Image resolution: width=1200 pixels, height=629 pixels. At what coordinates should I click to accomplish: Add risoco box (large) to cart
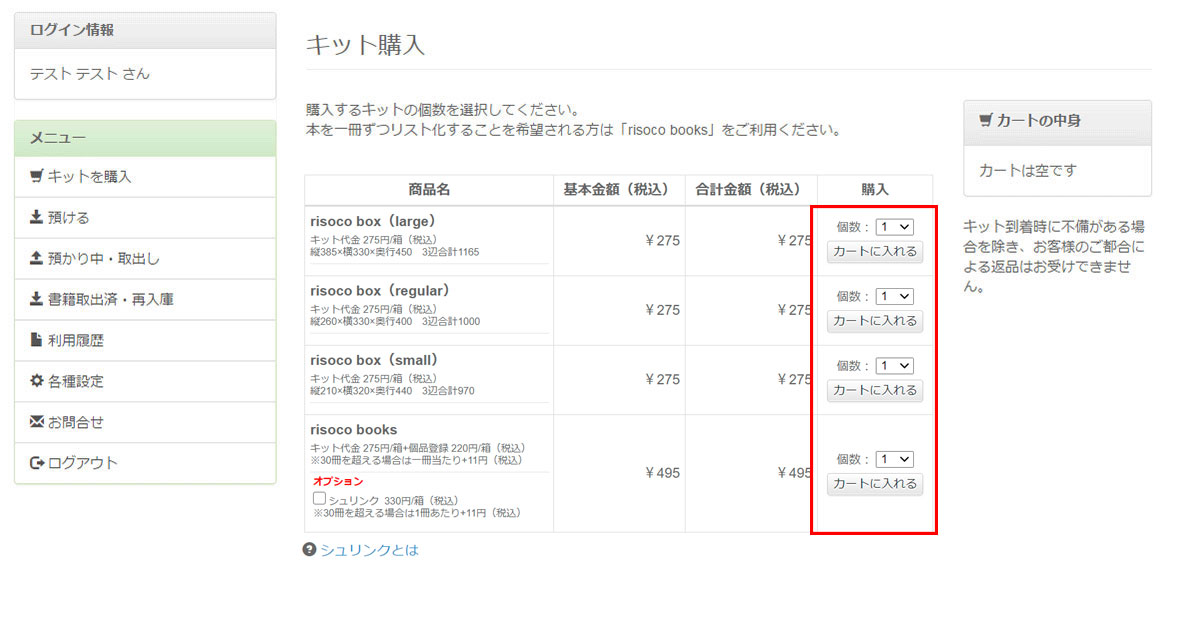pyautogui.click(x=875, y=251)
